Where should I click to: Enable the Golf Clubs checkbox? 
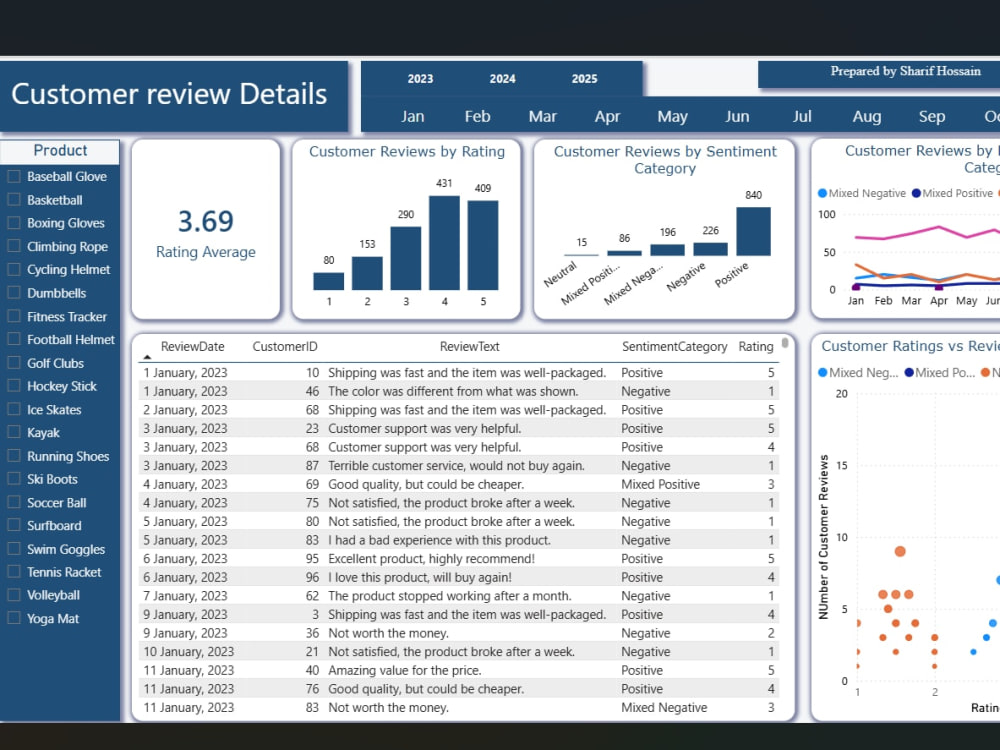tap(13, 363)
